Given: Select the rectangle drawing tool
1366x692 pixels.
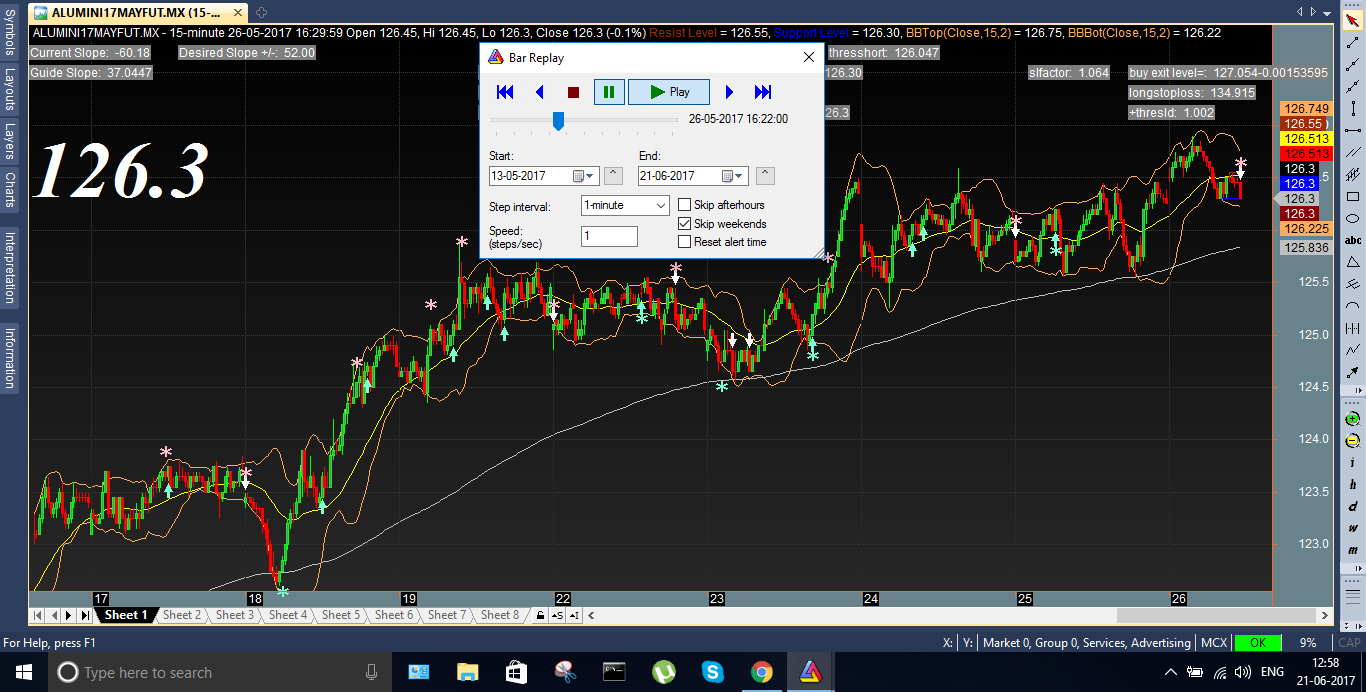Looking at the screenshot, I should 1353,196.
